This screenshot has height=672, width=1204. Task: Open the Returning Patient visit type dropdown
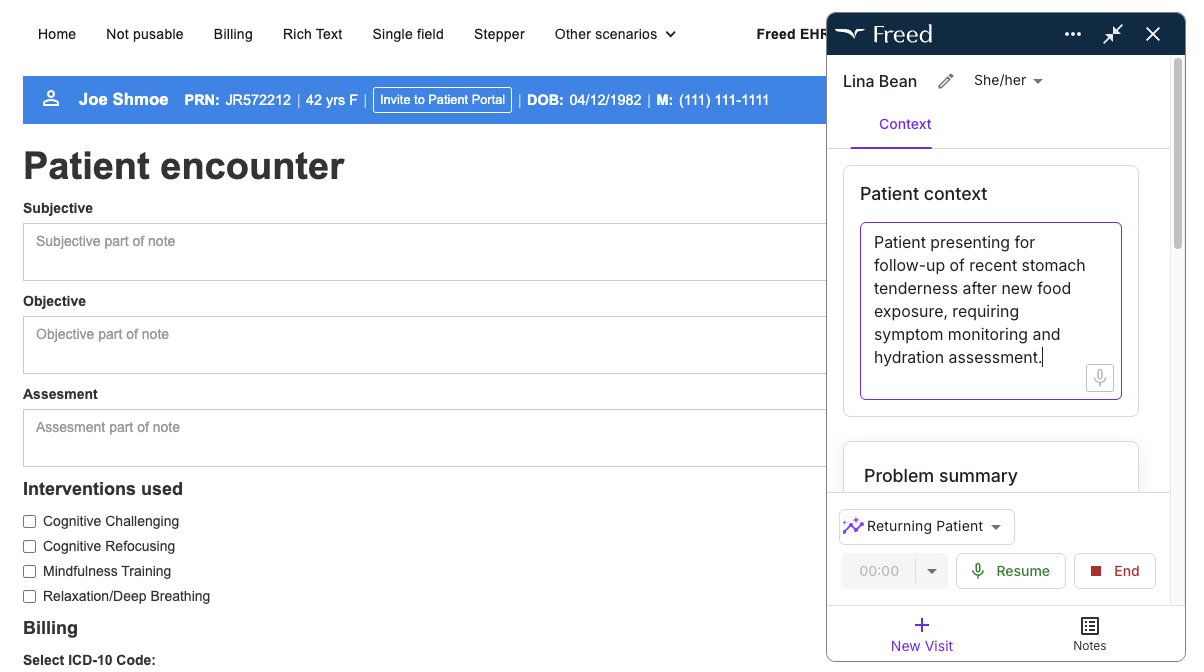(x=926, y=526)
